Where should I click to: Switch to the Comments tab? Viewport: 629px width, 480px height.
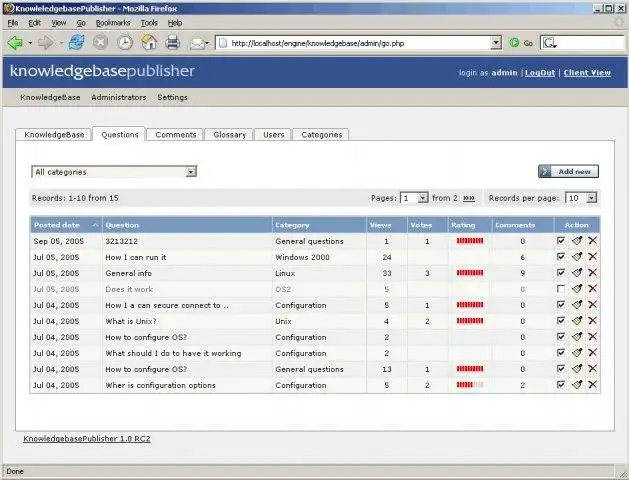tap(176, 135)
